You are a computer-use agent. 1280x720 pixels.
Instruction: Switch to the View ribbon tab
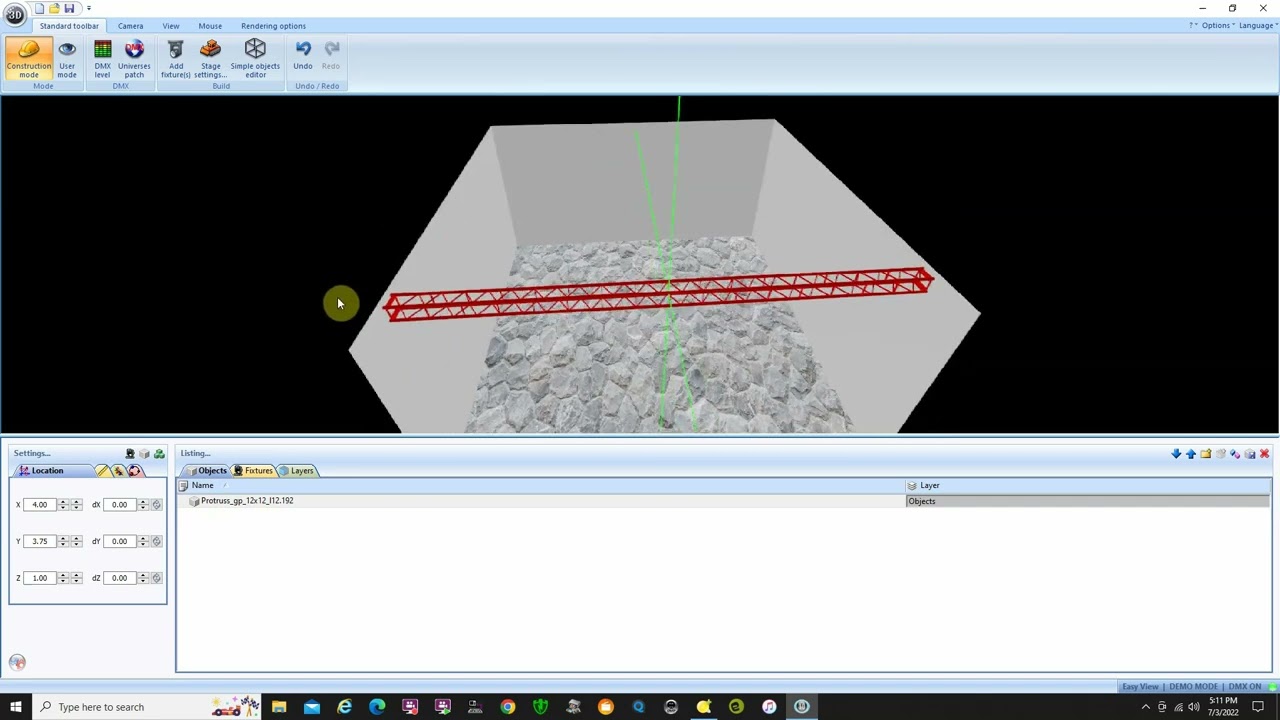coord(171,26)
